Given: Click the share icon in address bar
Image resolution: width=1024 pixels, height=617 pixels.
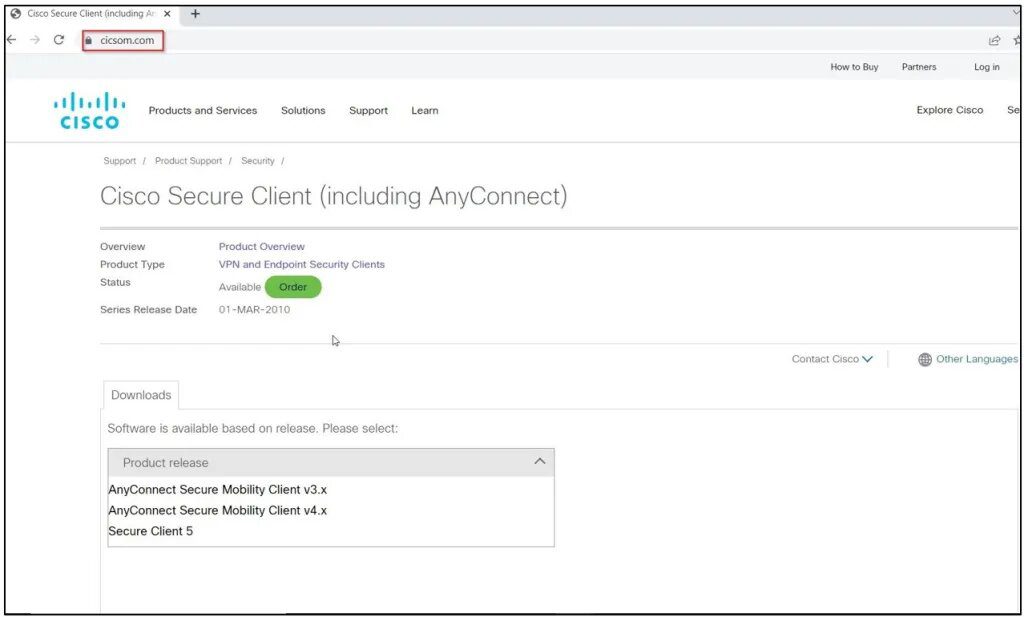Looking at the screenshot, I should [994, 40].
